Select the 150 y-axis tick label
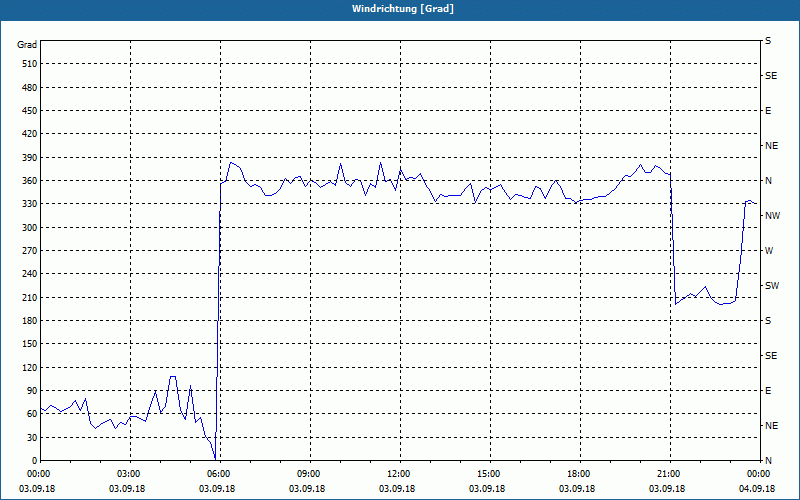This screenshot has height=500, width=800. [x=30, y=344]
